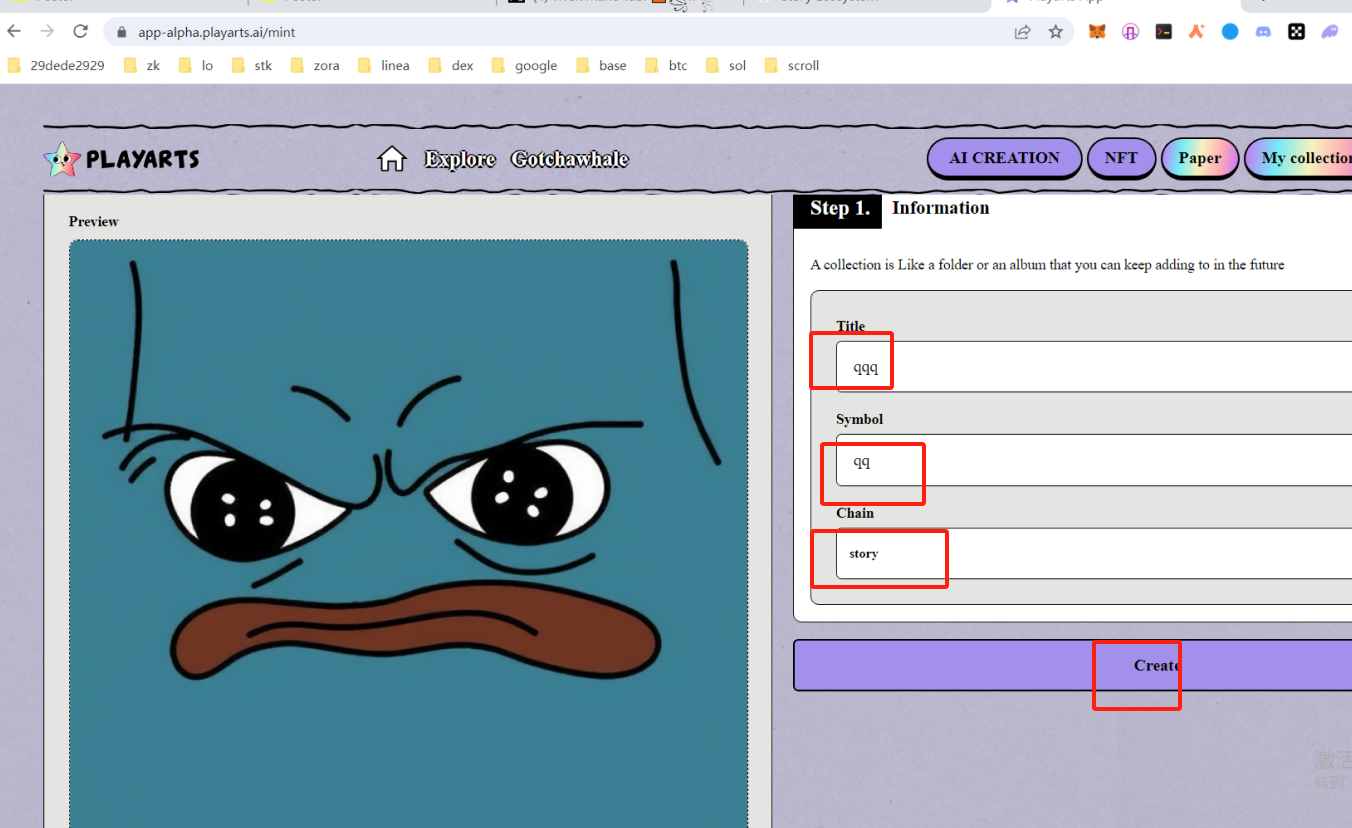Click the purple Create button

pyautogui.click(x=1073, y=665)
